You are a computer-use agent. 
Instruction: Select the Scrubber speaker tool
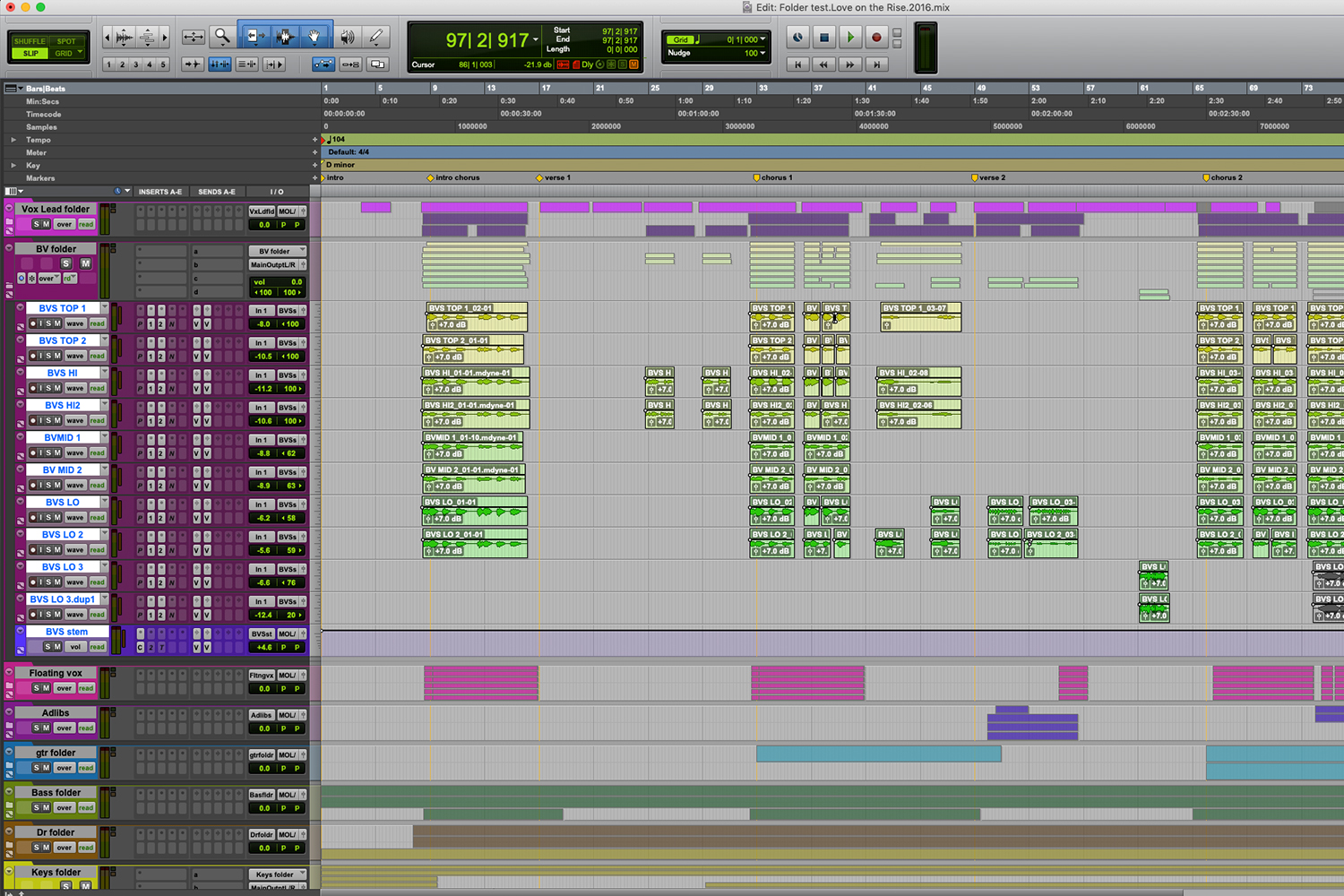pos(348,37)
